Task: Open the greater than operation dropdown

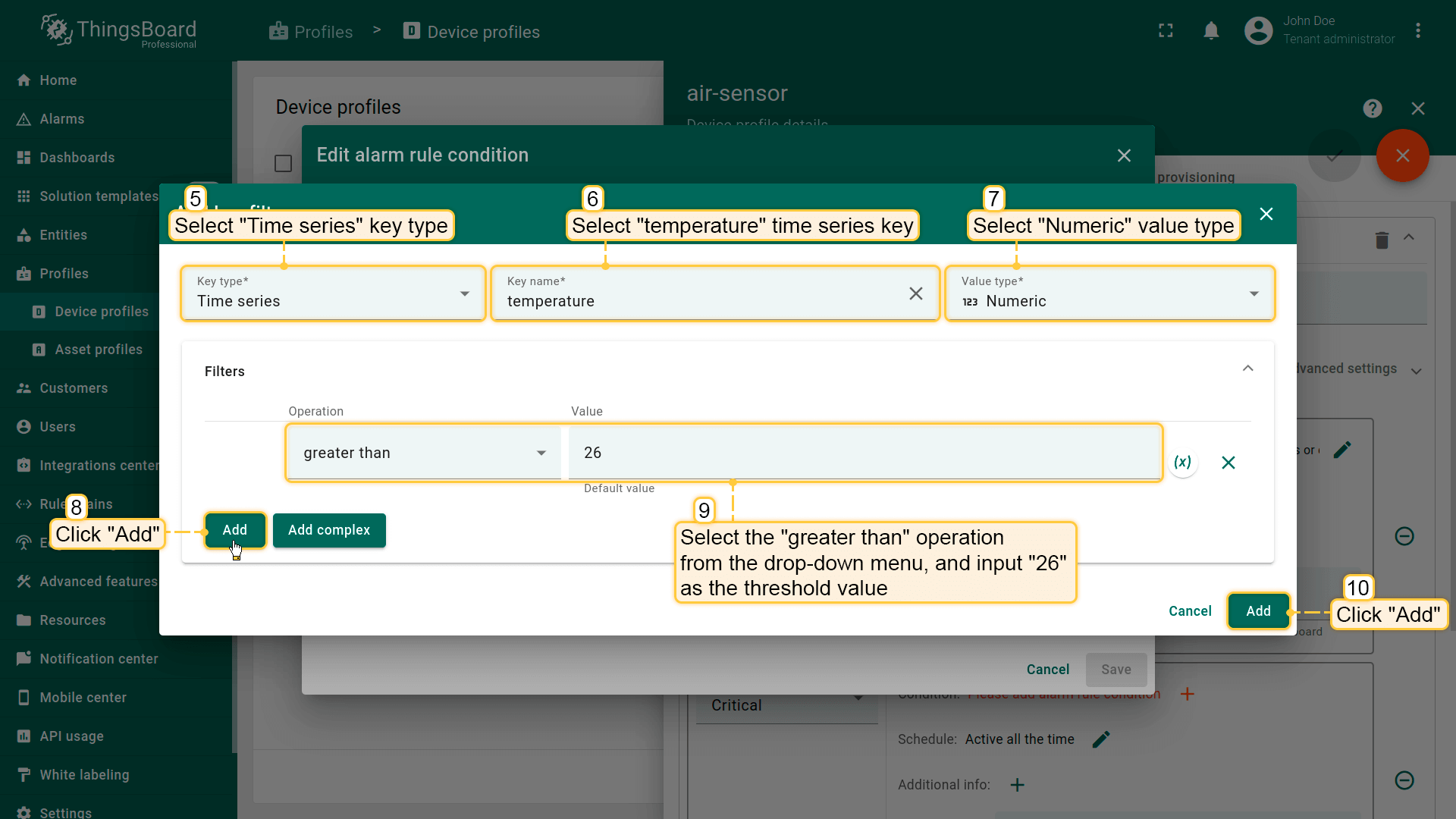Action: tap(423, 453)
